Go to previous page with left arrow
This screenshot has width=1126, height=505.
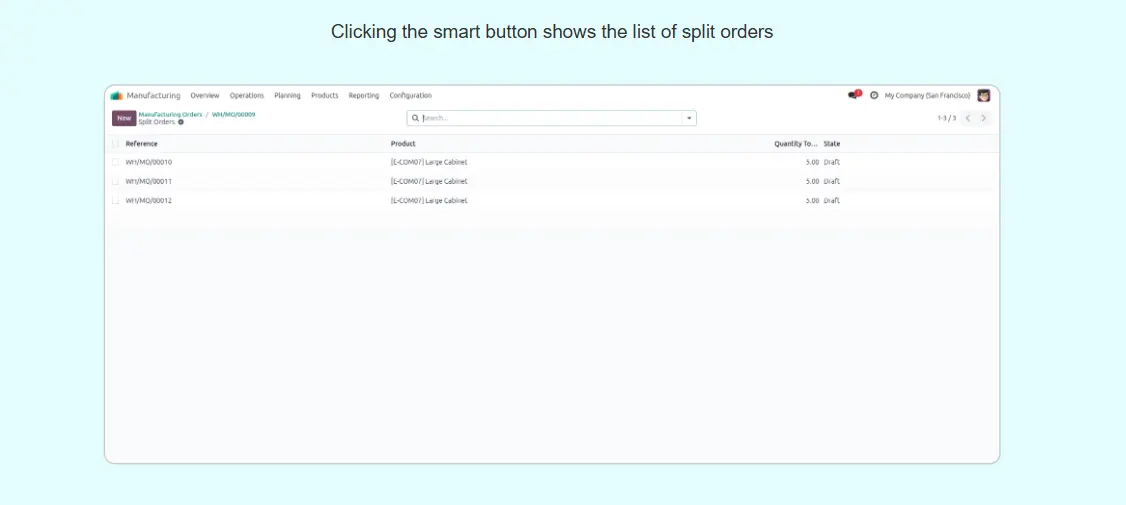(967, 118)
